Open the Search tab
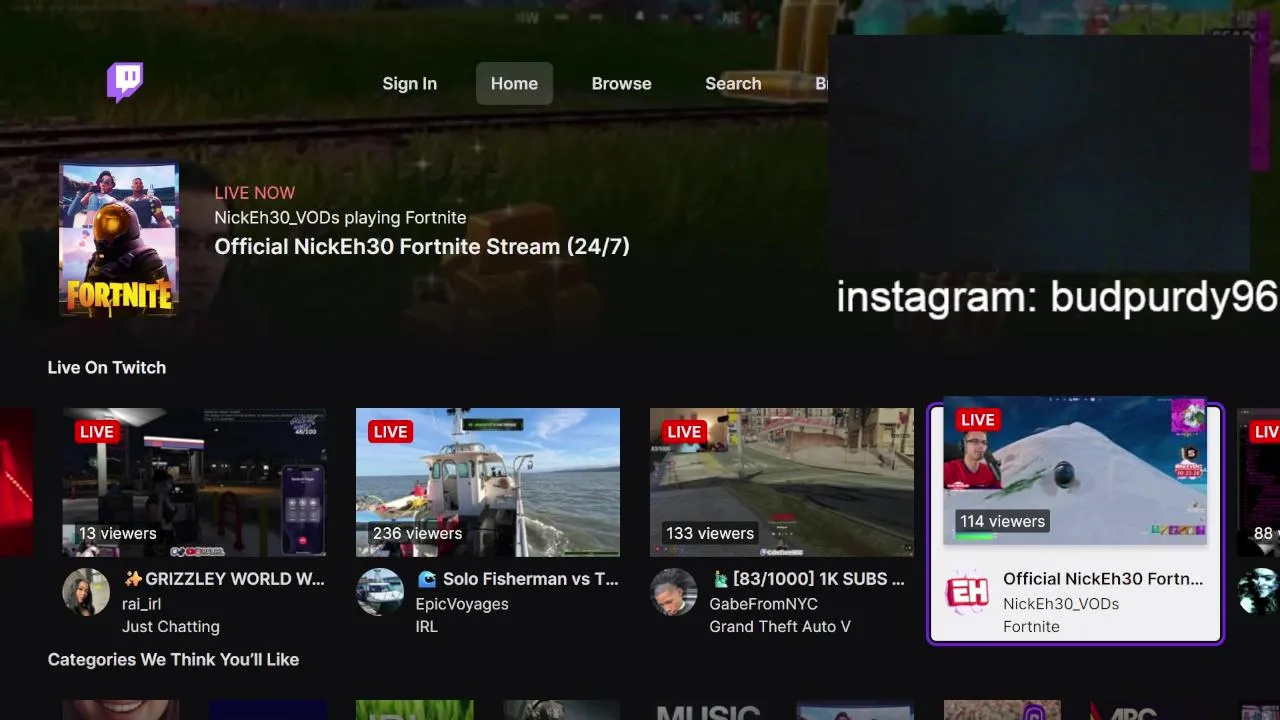Screen dimensions: 1280x720 coord(733,84)
